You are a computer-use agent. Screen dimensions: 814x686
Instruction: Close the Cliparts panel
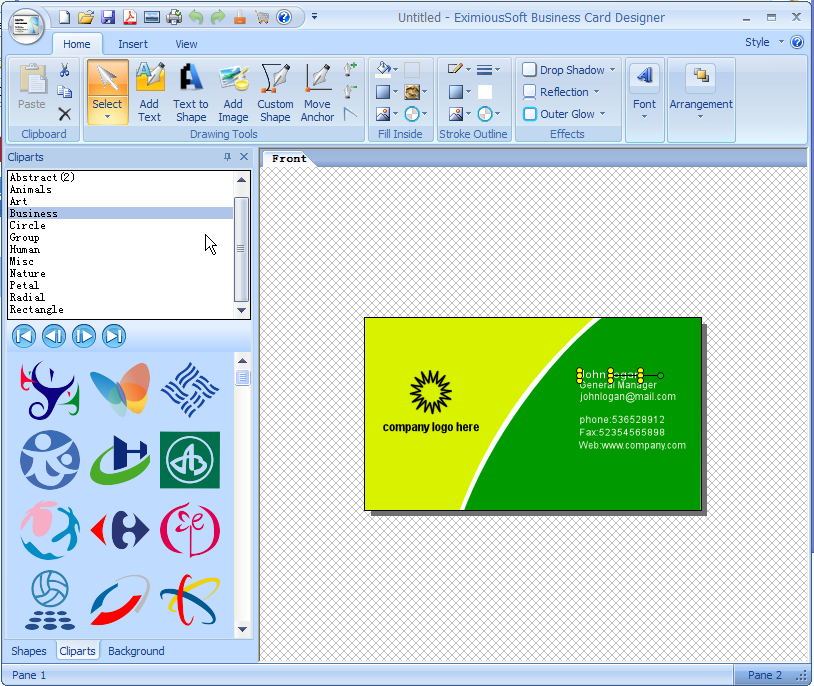pos(244,157)
